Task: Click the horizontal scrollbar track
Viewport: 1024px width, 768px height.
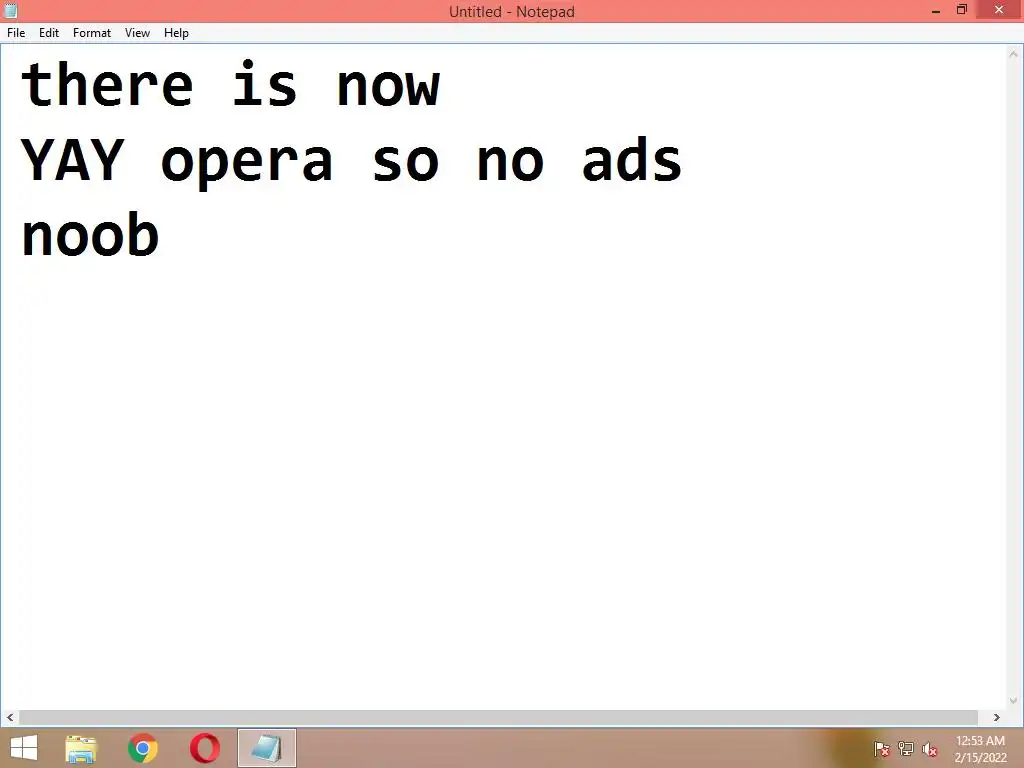Action: (498, 717)
